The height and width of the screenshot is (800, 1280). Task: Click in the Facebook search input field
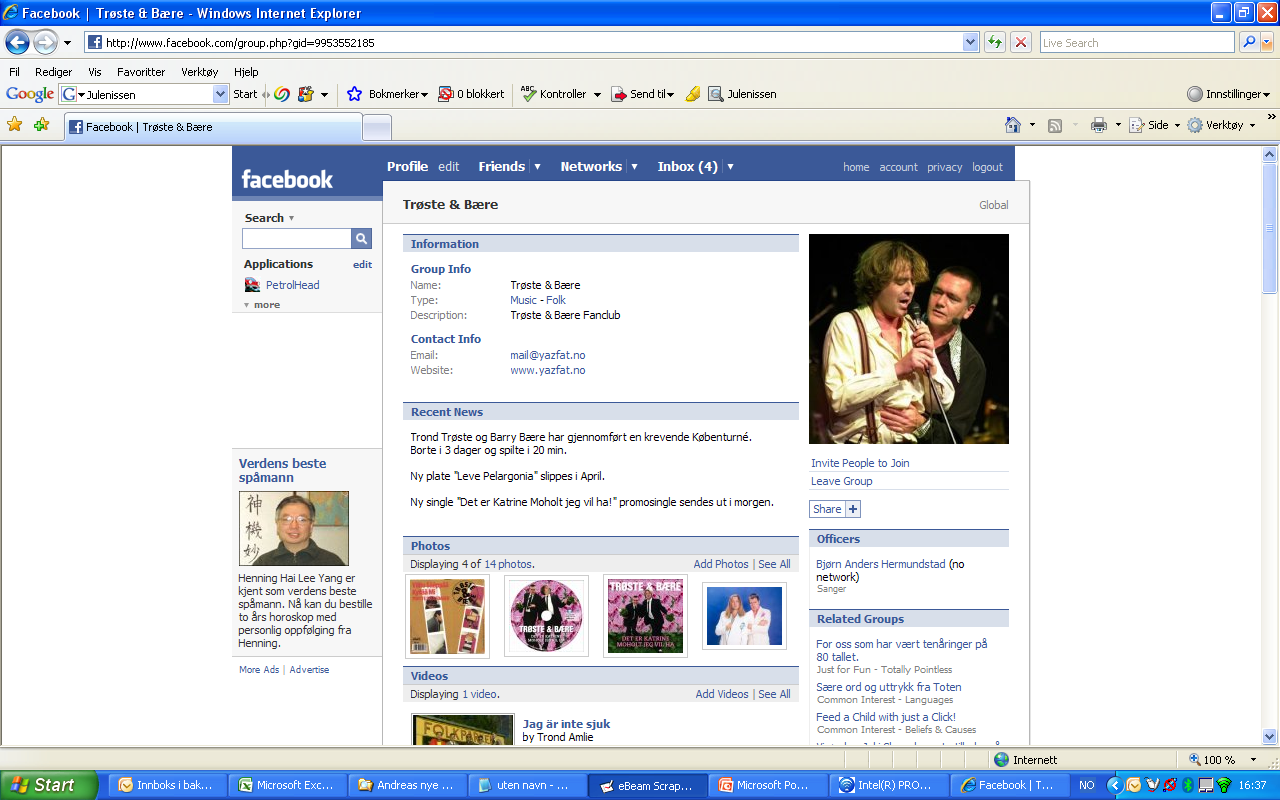[x=296, y=238]
